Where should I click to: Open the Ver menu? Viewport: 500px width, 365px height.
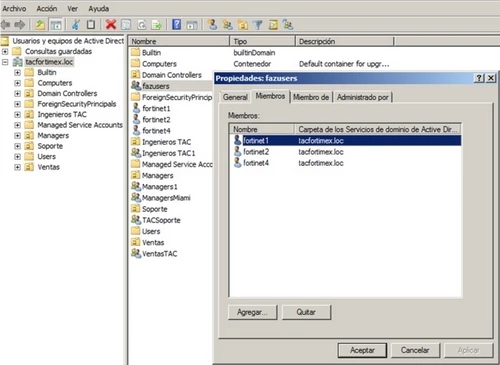point(72,9)
